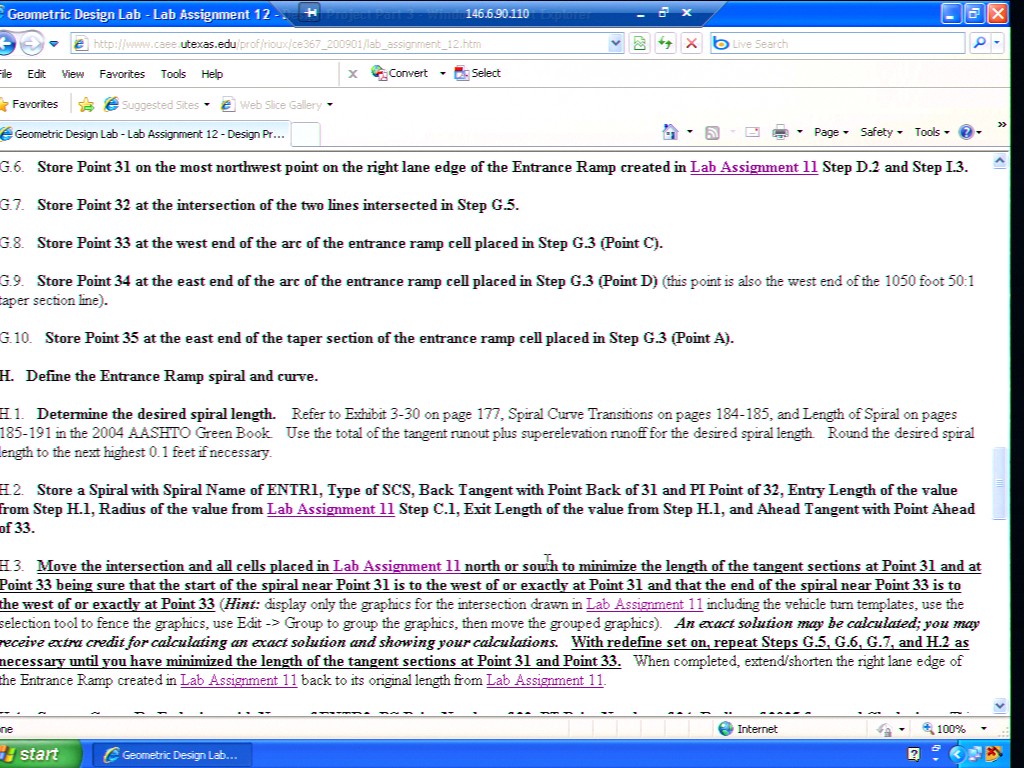Open Lab Assignment 11 link in G.6
This screenshot has width=1024, height=768.
coord(754,167)
